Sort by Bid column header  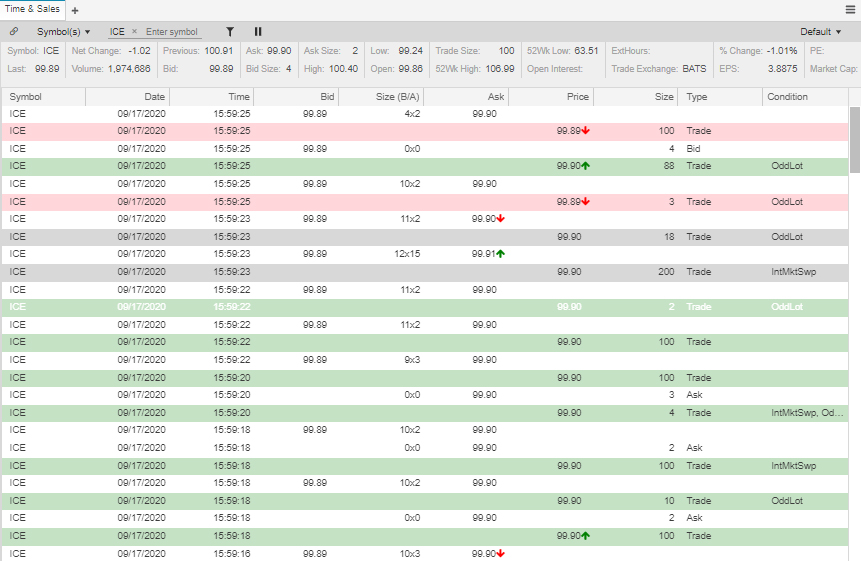(296, 97)
